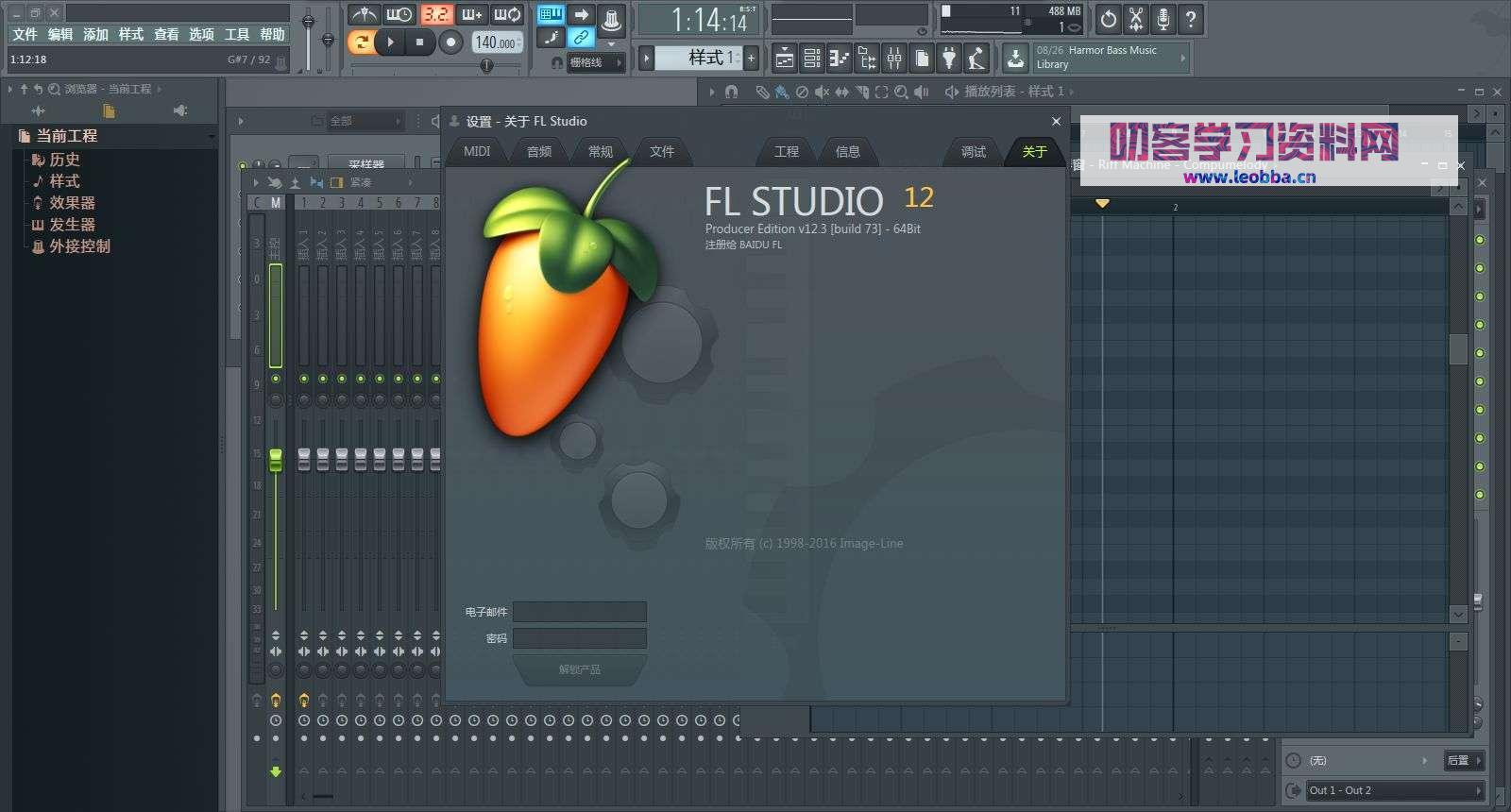This screenshot has height=812, width=1511.
Task: Open the 栅格线 snap dropdown
Action: click(596, 62)
